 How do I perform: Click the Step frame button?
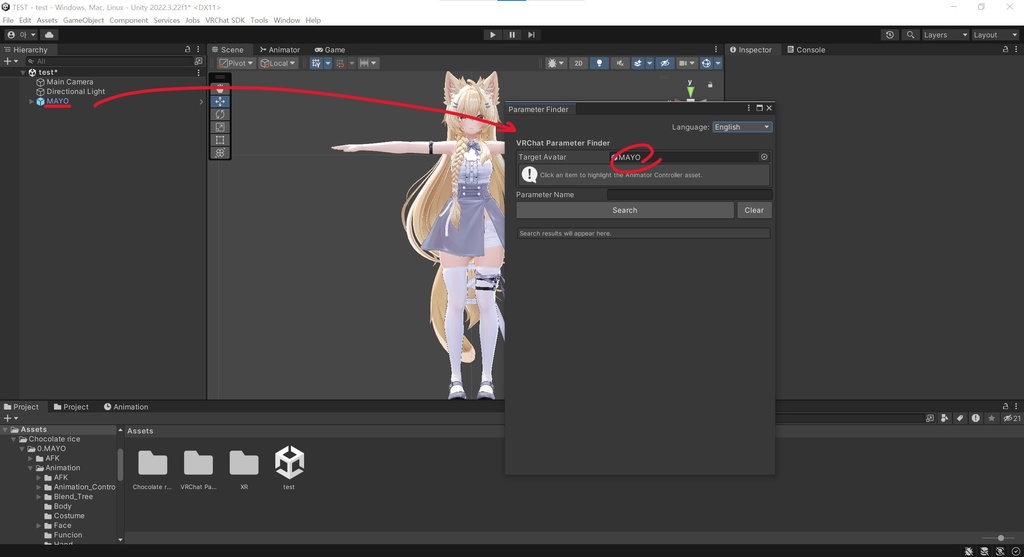coord(531,35)
